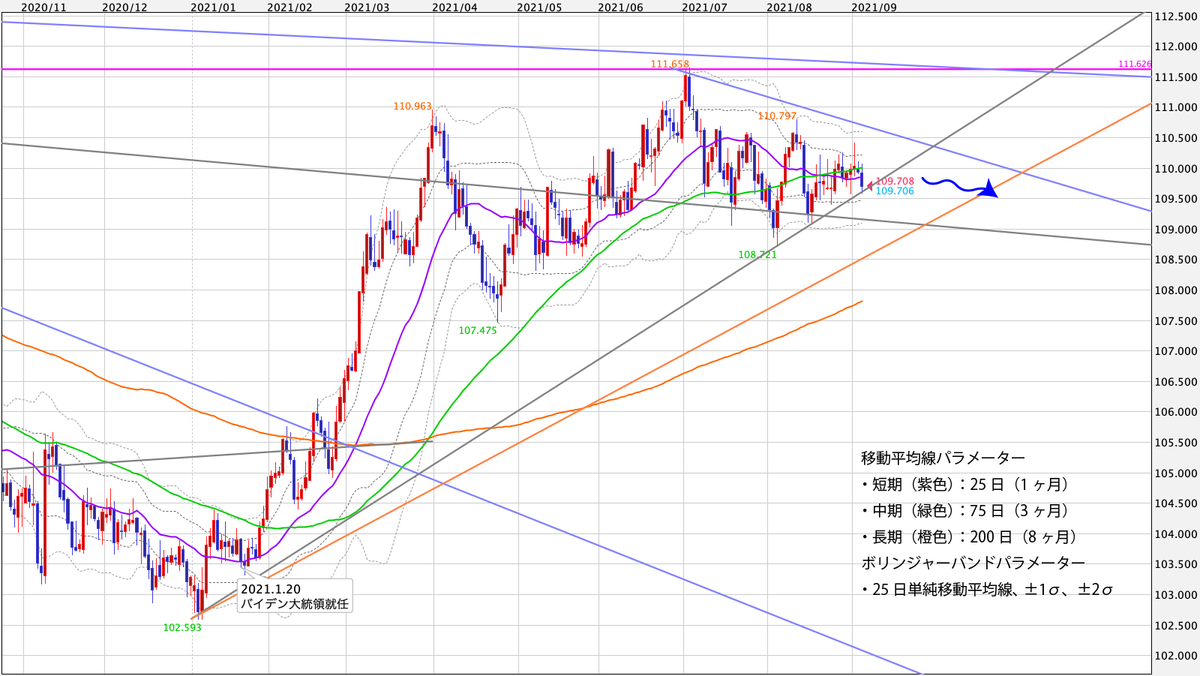Click the blue 109.706 price label
Image resolution: width=1200 pixels, height=676 pixels.
pos(894,191)
